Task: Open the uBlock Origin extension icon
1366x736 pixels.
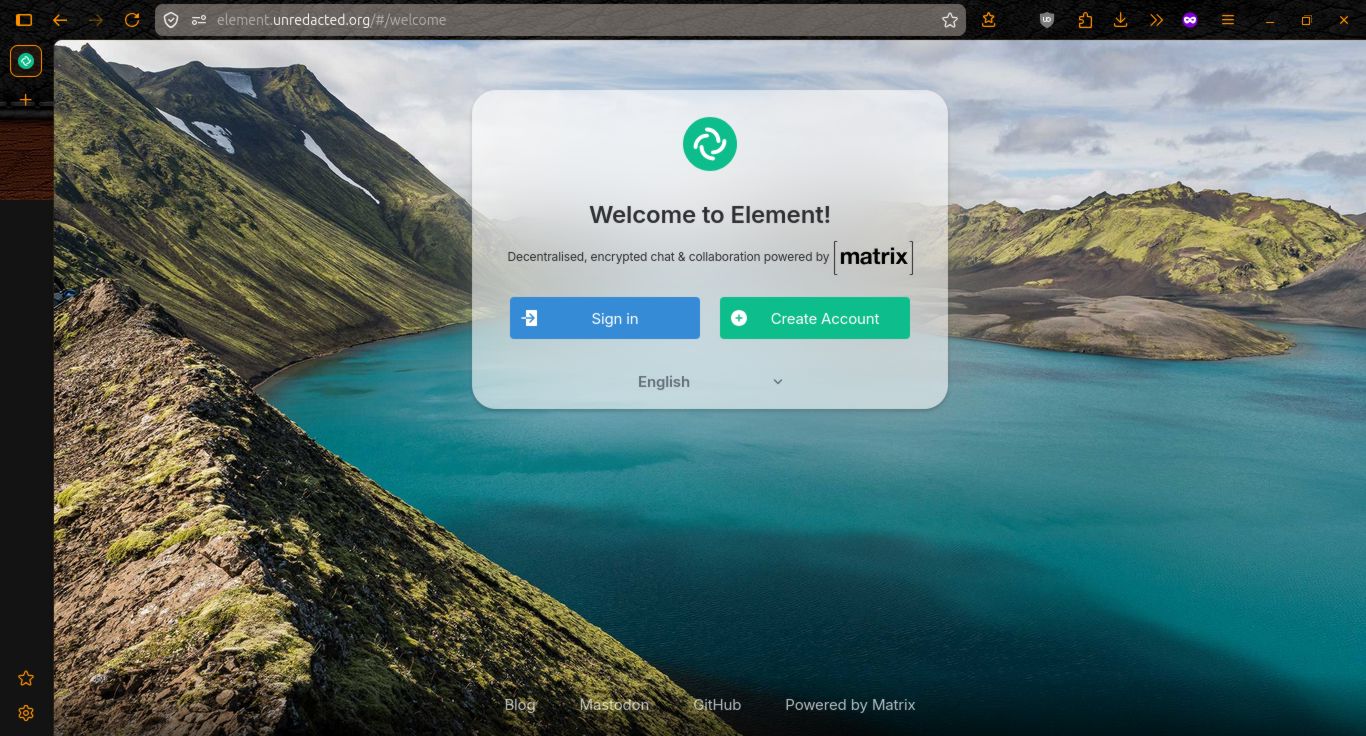Action: pos(1047,20)
